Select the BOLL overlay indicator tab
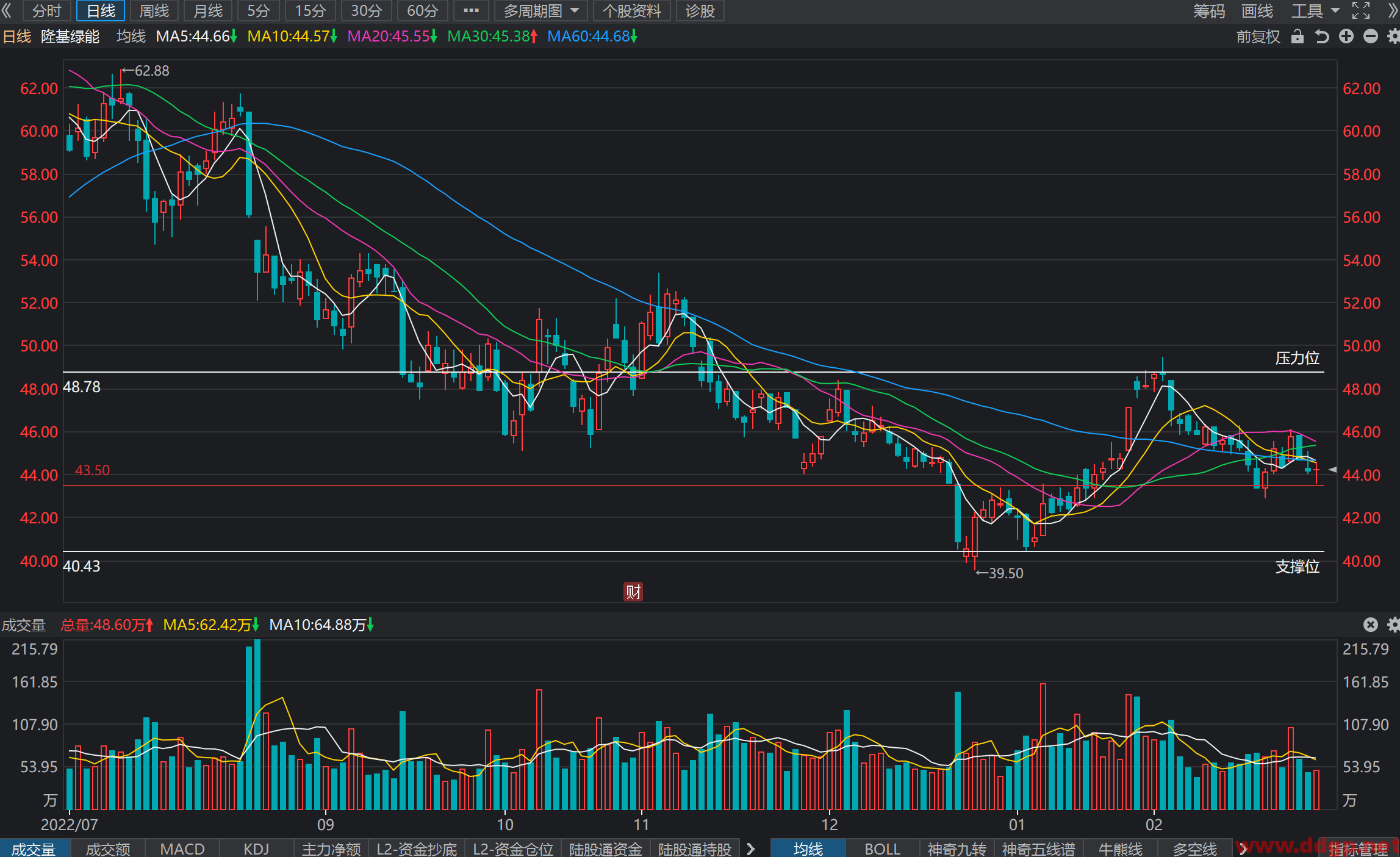Viewport: 1400px width, 857px height. click(882, 848)
